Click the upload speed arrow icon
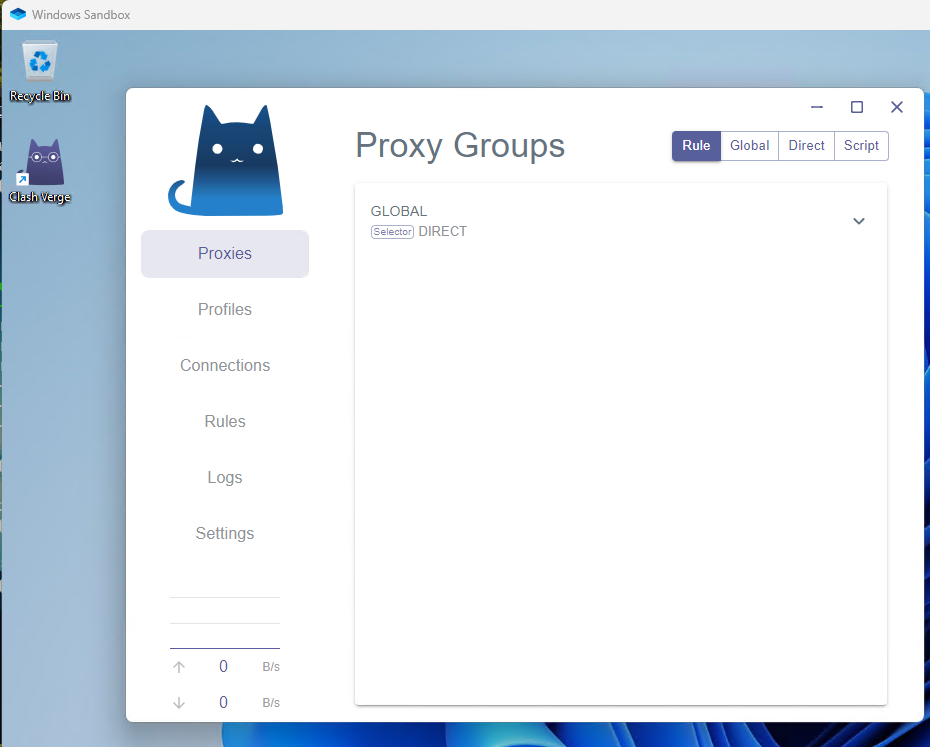930x747 pixels. point(178,666)
